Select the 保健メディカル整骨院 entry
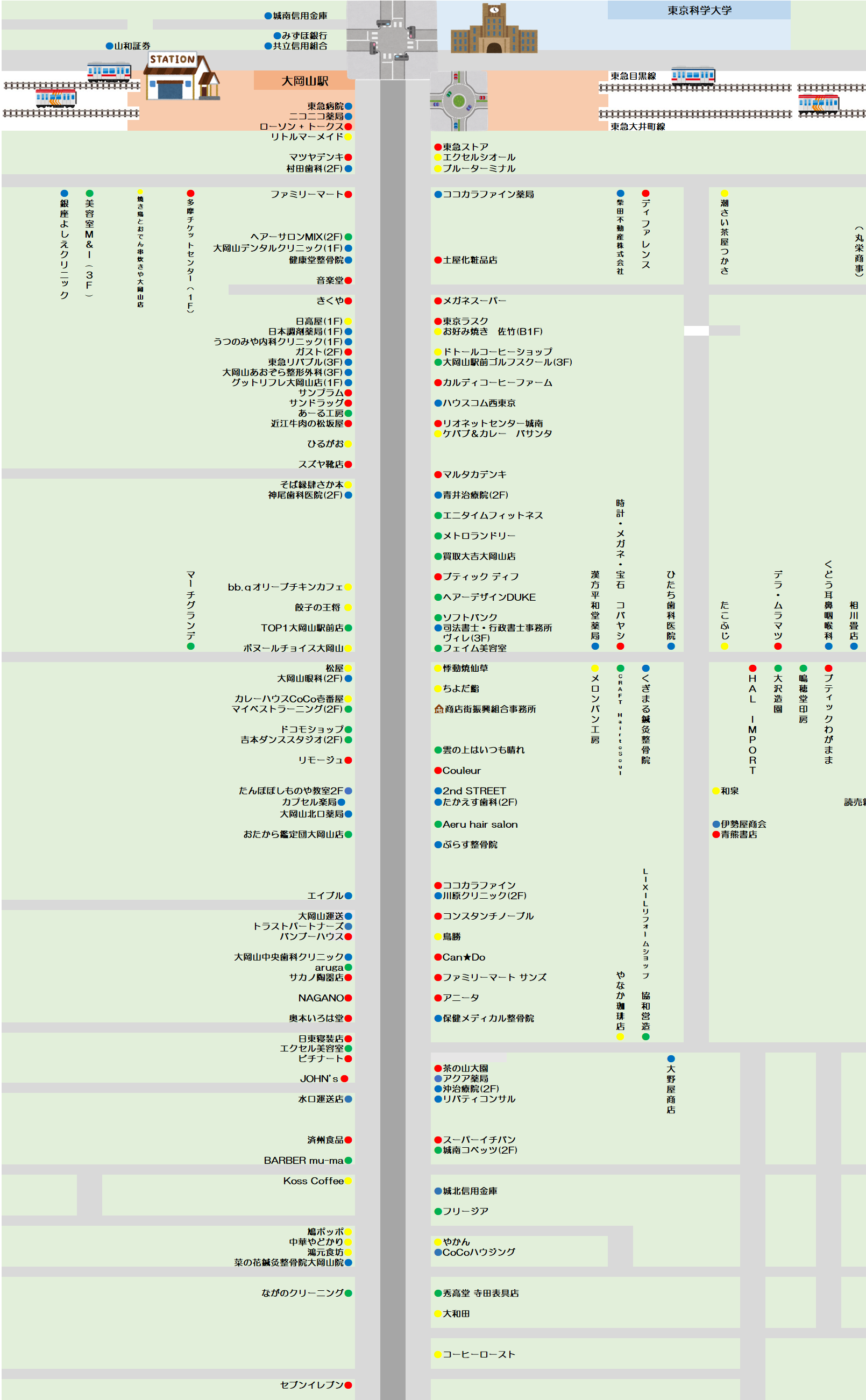866x1400 pixels. click(x=484, y=1018)
